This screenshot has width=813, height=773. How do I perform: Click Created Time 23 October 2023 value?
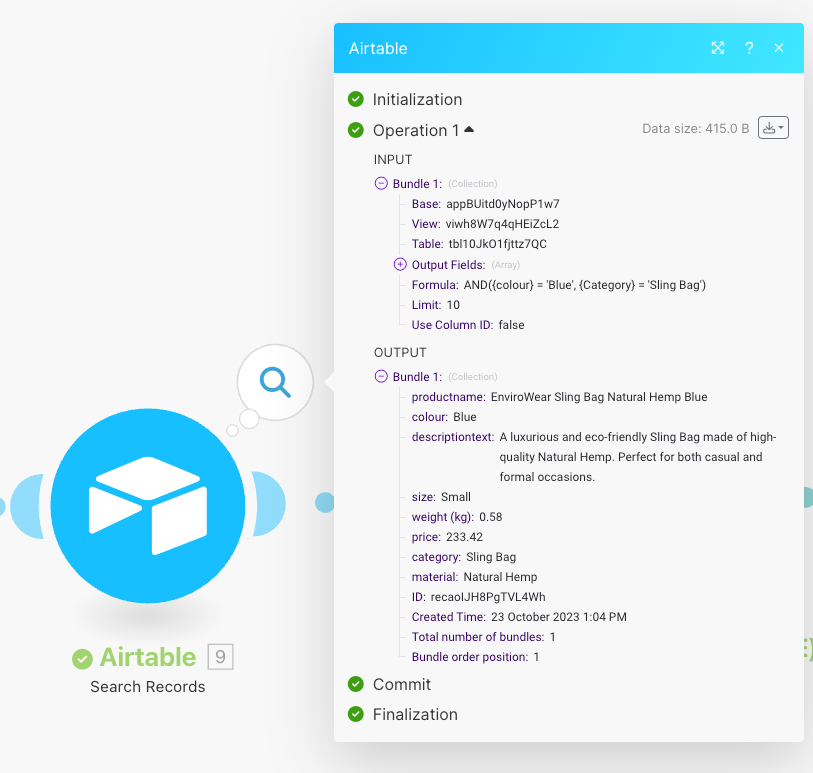click(x=559, y=617)
